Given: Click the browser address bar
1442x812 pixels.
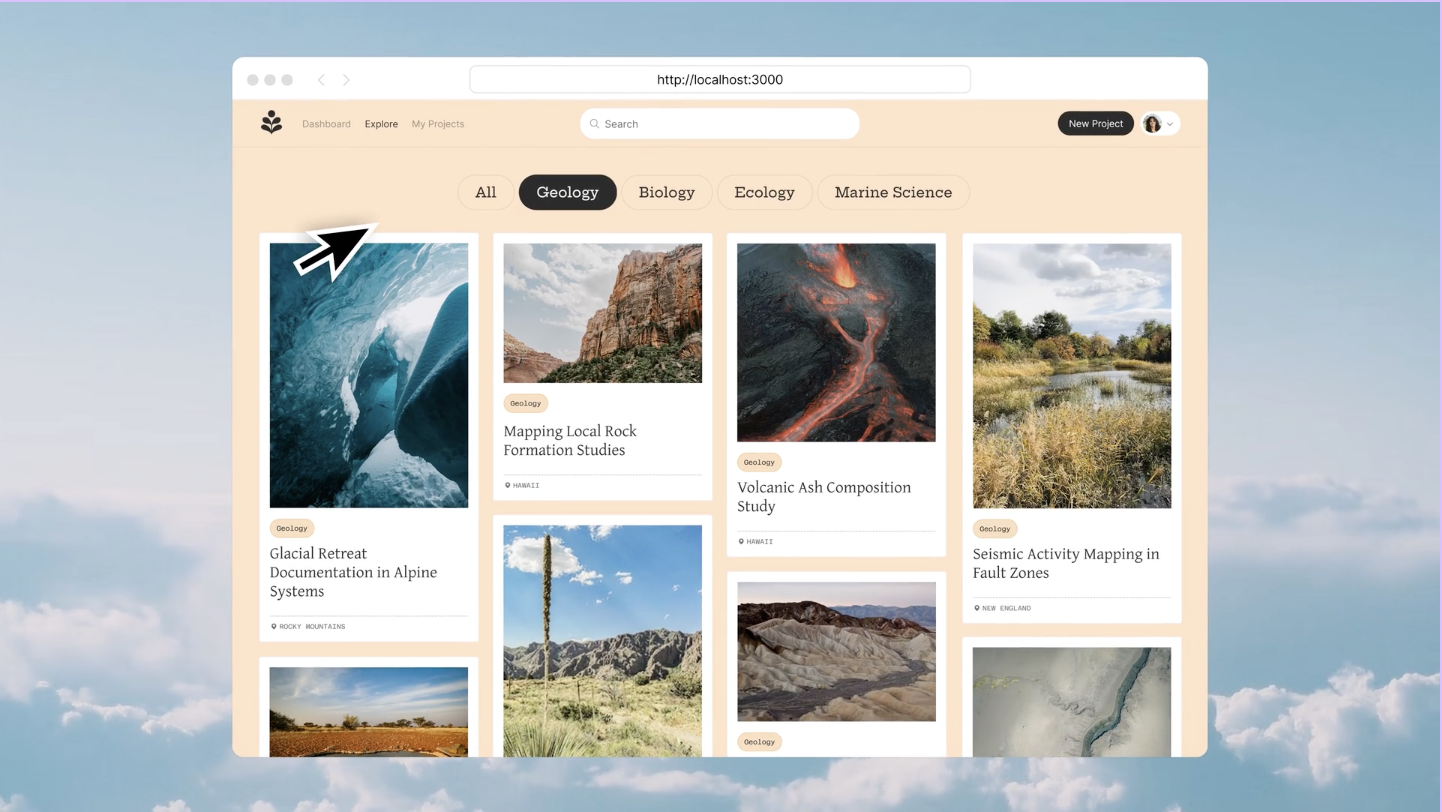Looking at the screenshot, I should click(720, 80).
